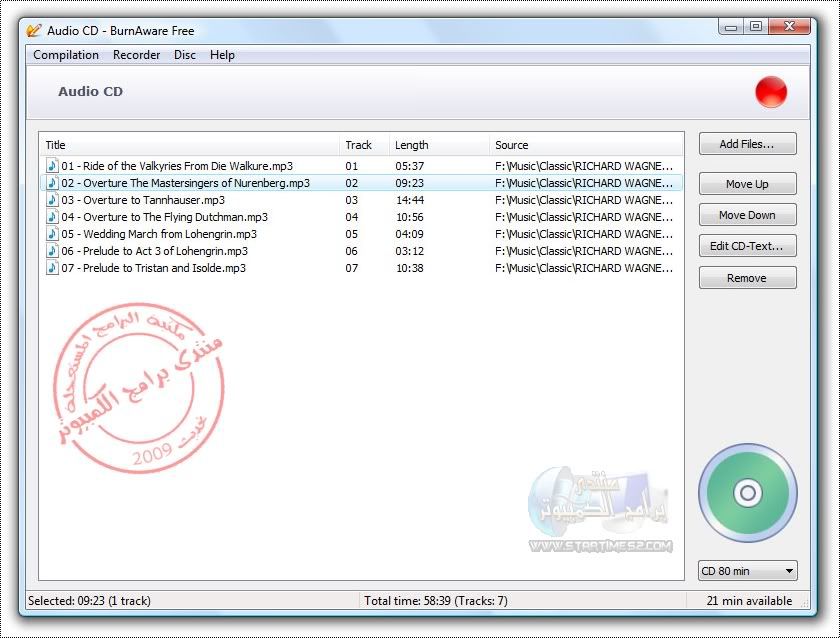Click the green disc capacity gauge
Screen dimensions: 840x638
click(747, 493)
